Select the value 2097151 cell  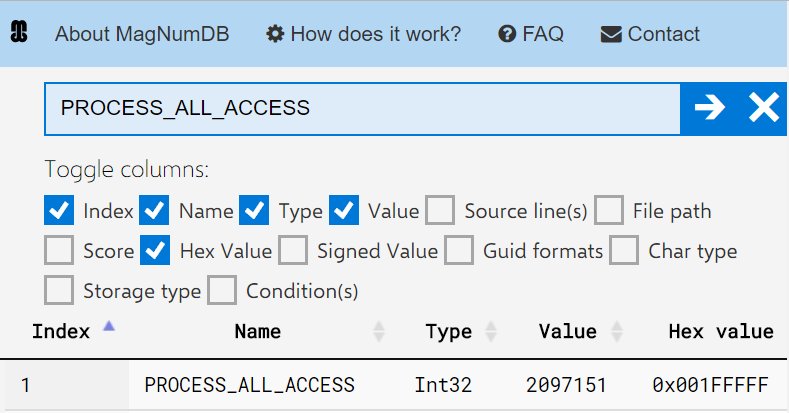coord(567,385)
